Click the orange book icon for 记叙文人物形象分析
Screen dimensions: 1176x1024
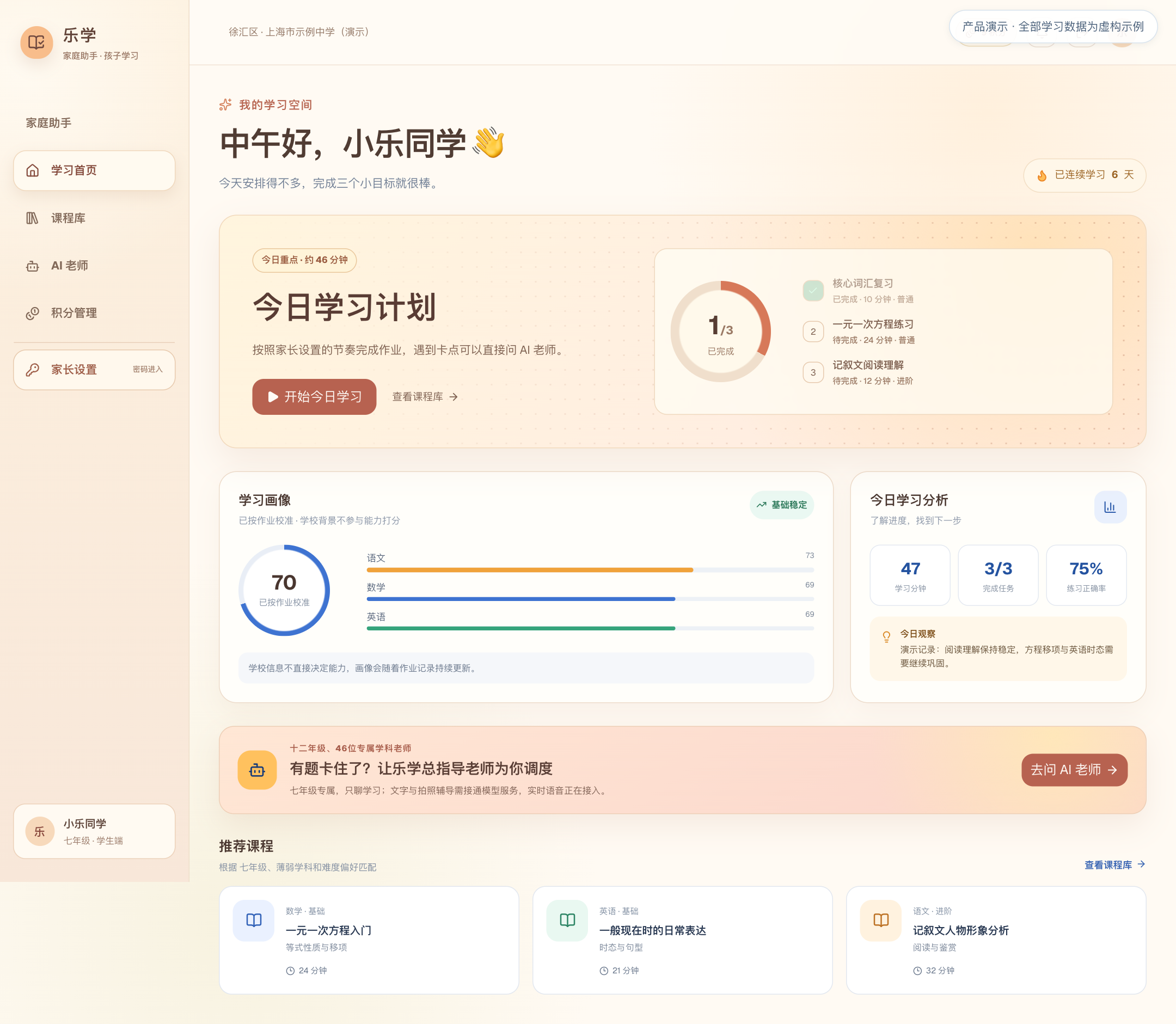click(880, 920)
